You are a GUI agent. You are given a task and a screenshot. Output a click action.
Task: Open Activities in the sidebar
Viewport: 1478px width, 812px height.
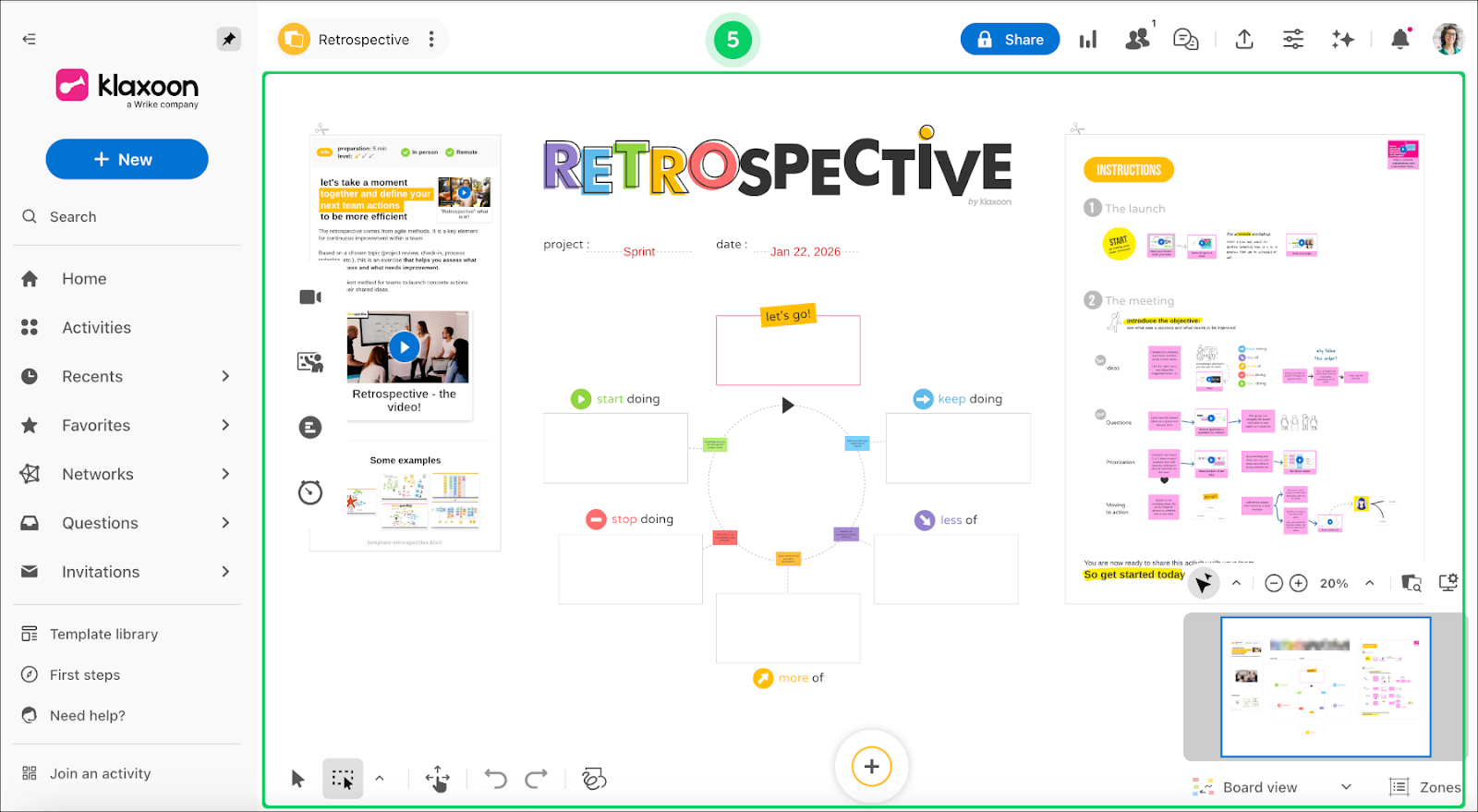click(96, 328)
